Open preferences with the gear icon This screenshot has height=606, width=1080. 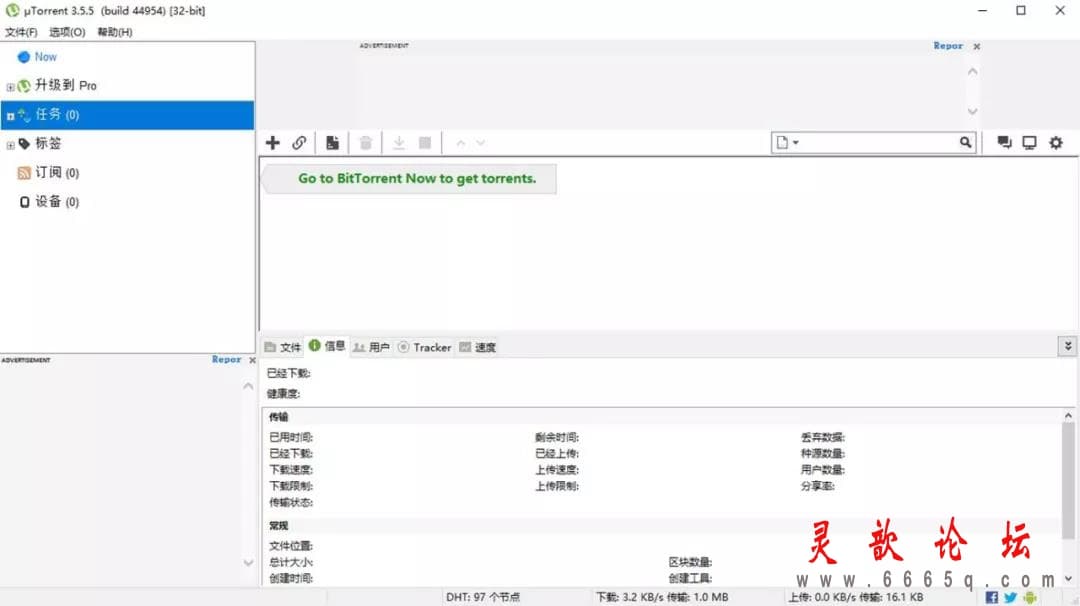[x=1056, y=143]
